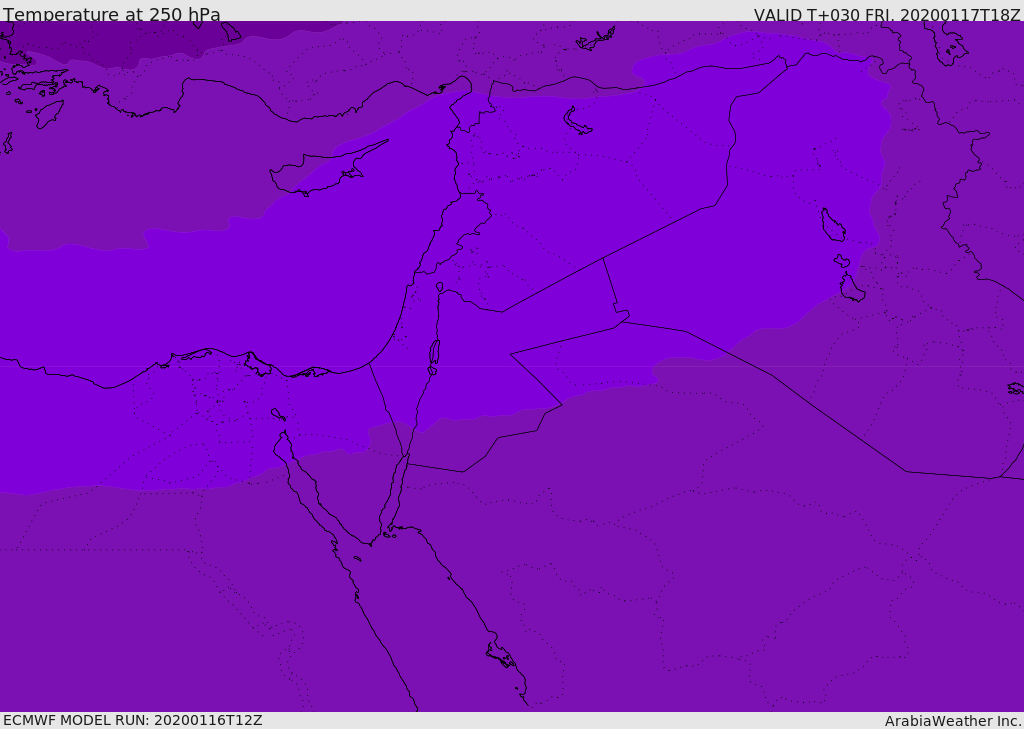The width and height of the screenshot is (1024, 729).
Task: Click the Lake Van outline near the top edge
Action: (595, 39)
